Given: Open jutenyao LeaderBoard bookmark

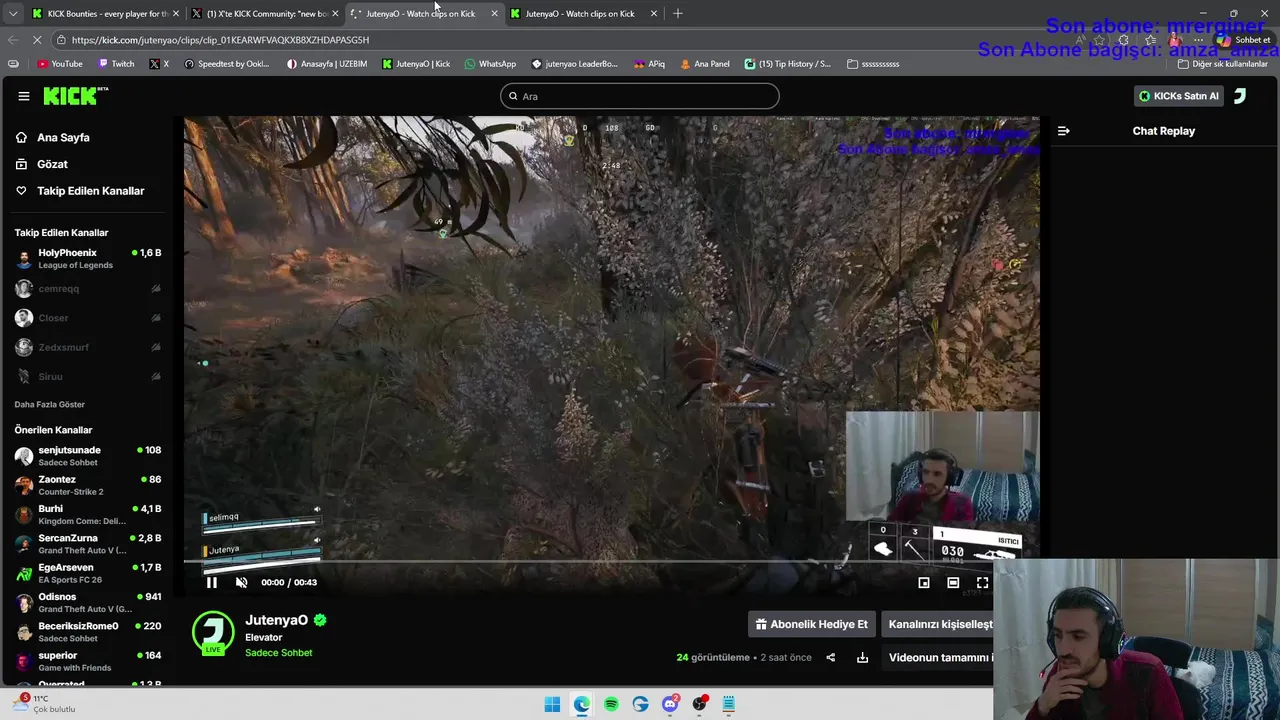Looking at the screenshot, I should 575,64.
